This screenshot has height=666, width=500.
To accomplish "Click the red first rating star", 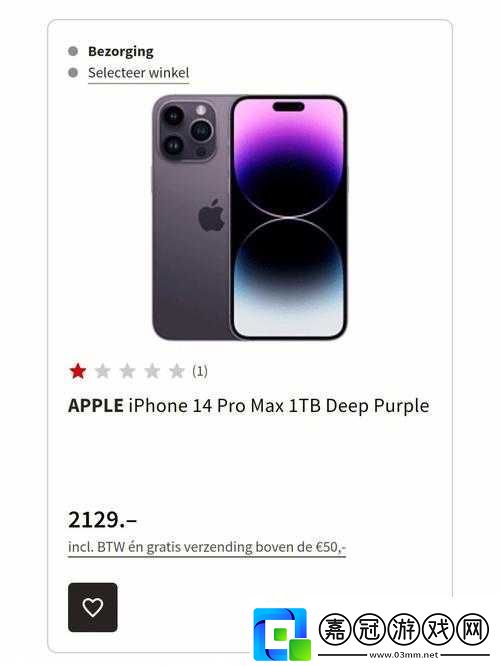I will click(x=78, y=371).
